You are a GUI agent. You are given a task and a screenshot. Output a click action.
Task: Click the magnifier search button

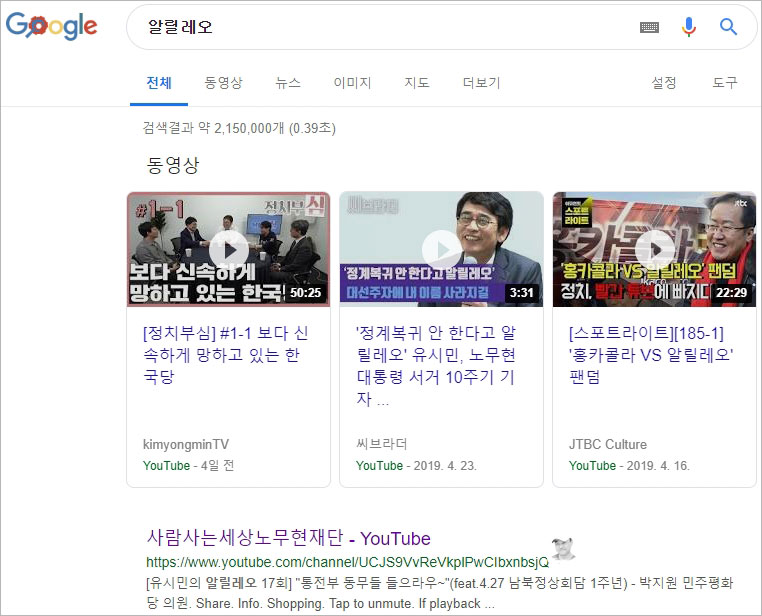[728, 27]
